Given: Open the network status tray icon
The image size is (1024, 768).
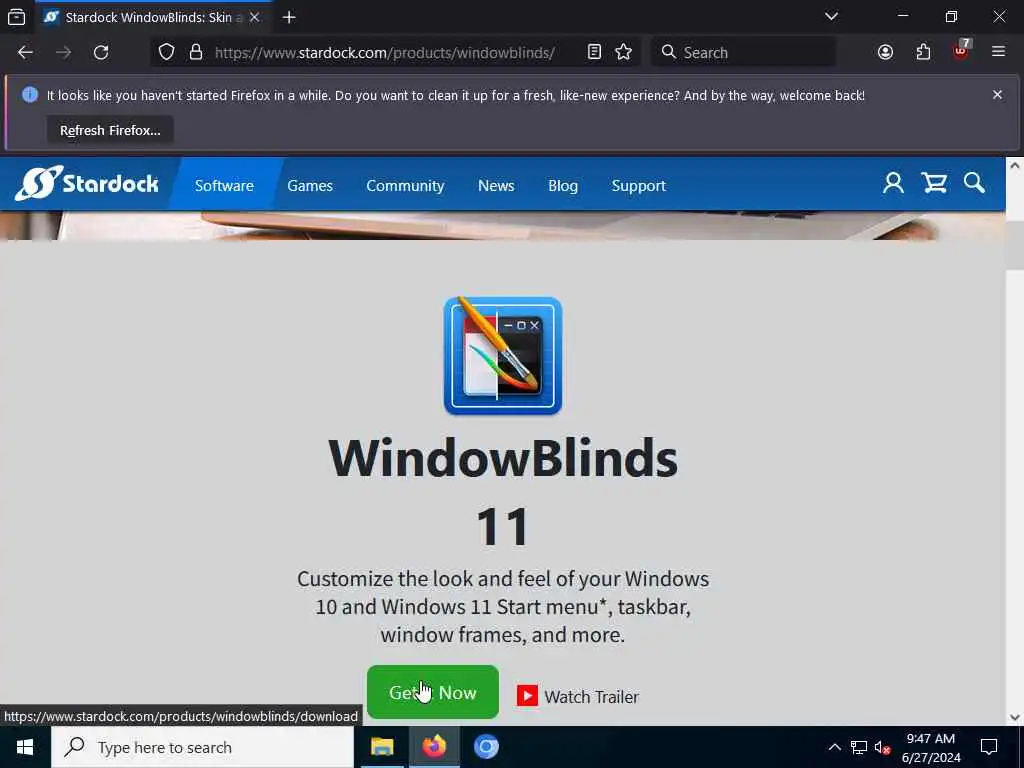Looking at the screenshot, I should click(859, 748).
